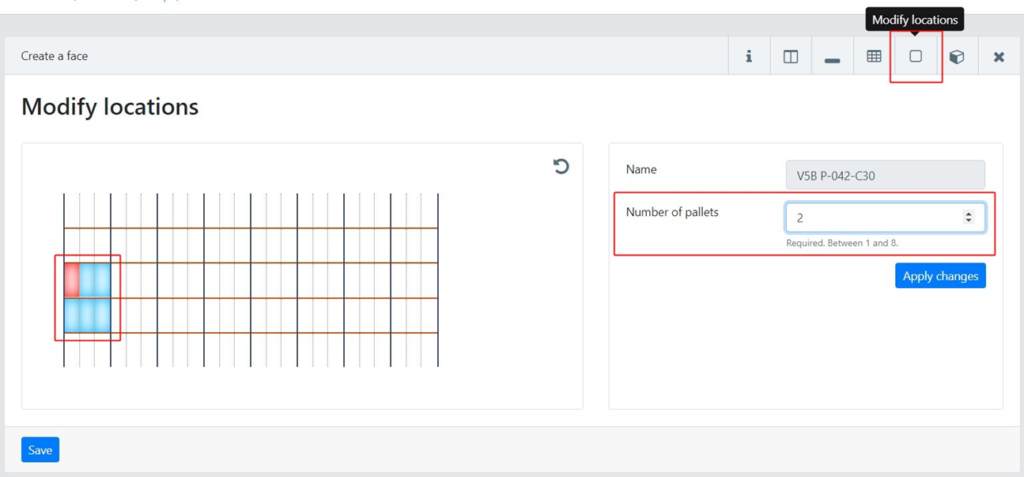This screenshot has width=1024, height=477.
Task: Select the lower-left blue pallet cell
Action: tap(72, 315)
